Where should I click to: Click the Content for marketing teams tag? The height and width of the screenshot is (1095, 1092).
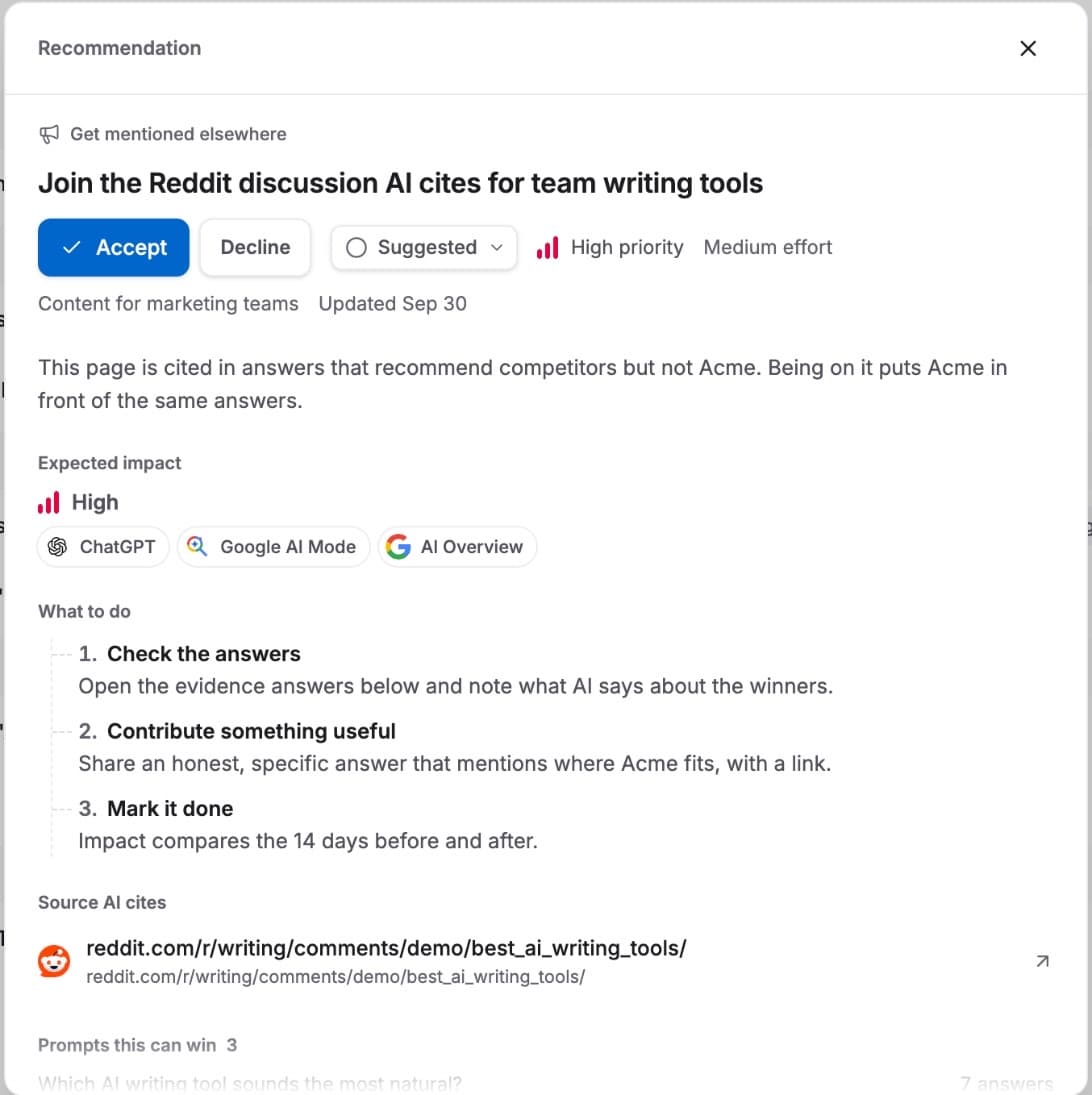tap(168, 304)
